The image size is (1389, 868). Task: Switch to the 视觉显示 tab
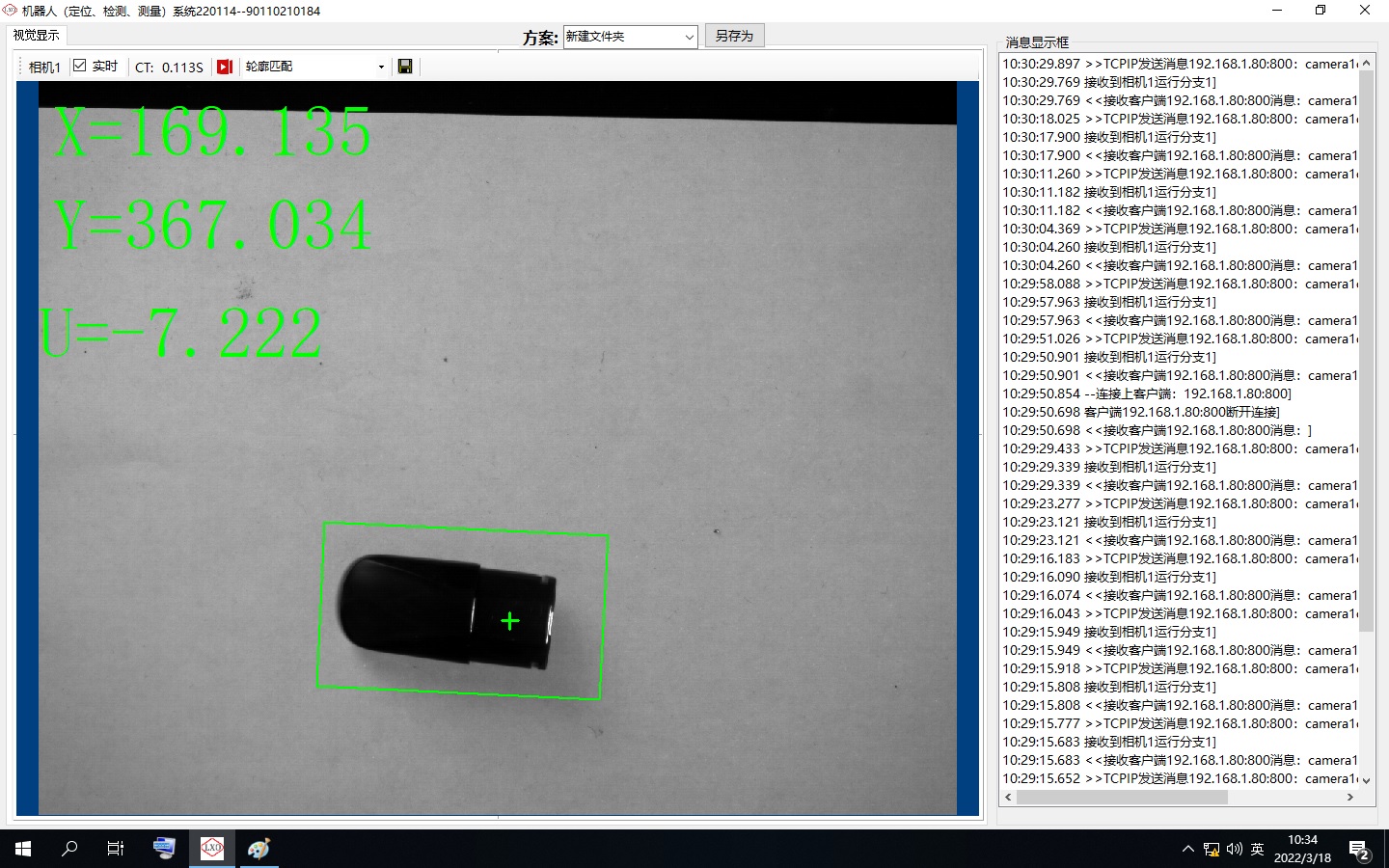tap(36, 35)
